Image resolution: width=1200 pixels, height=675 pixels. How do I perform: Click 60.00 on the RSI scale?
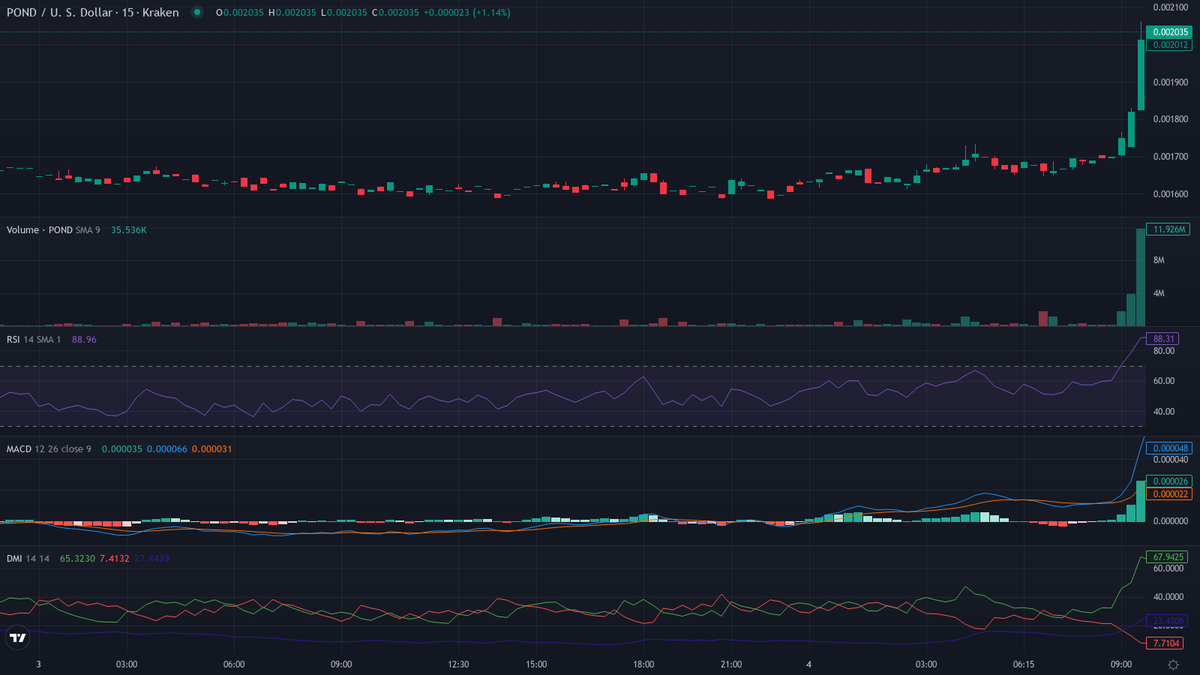point(1164,381)
